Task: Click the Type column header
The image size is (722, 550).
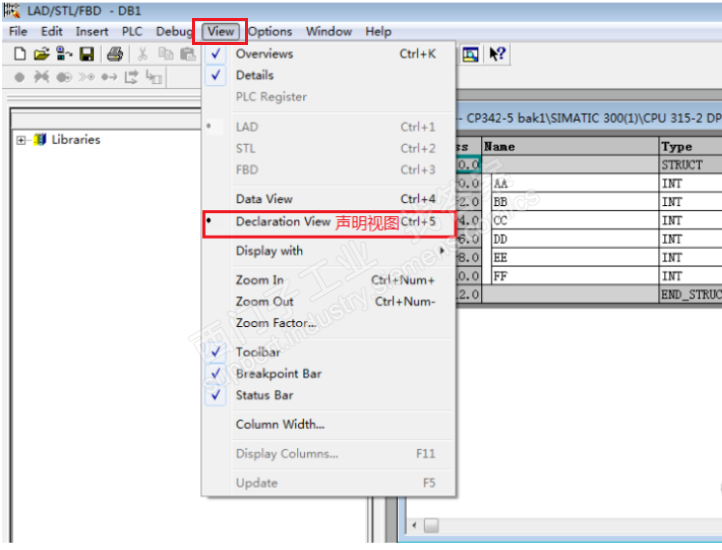Action: point(690,146)
